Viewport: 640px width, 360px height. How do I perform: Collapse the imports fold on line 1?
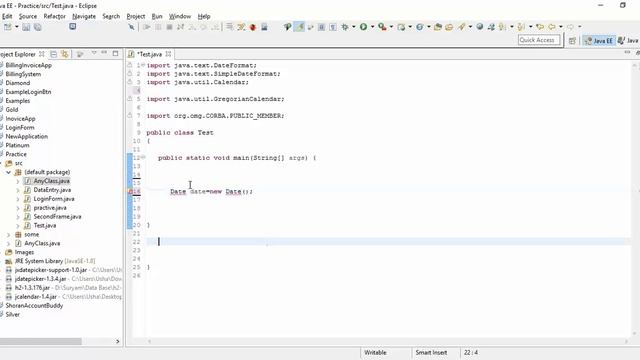click(143, 65)
